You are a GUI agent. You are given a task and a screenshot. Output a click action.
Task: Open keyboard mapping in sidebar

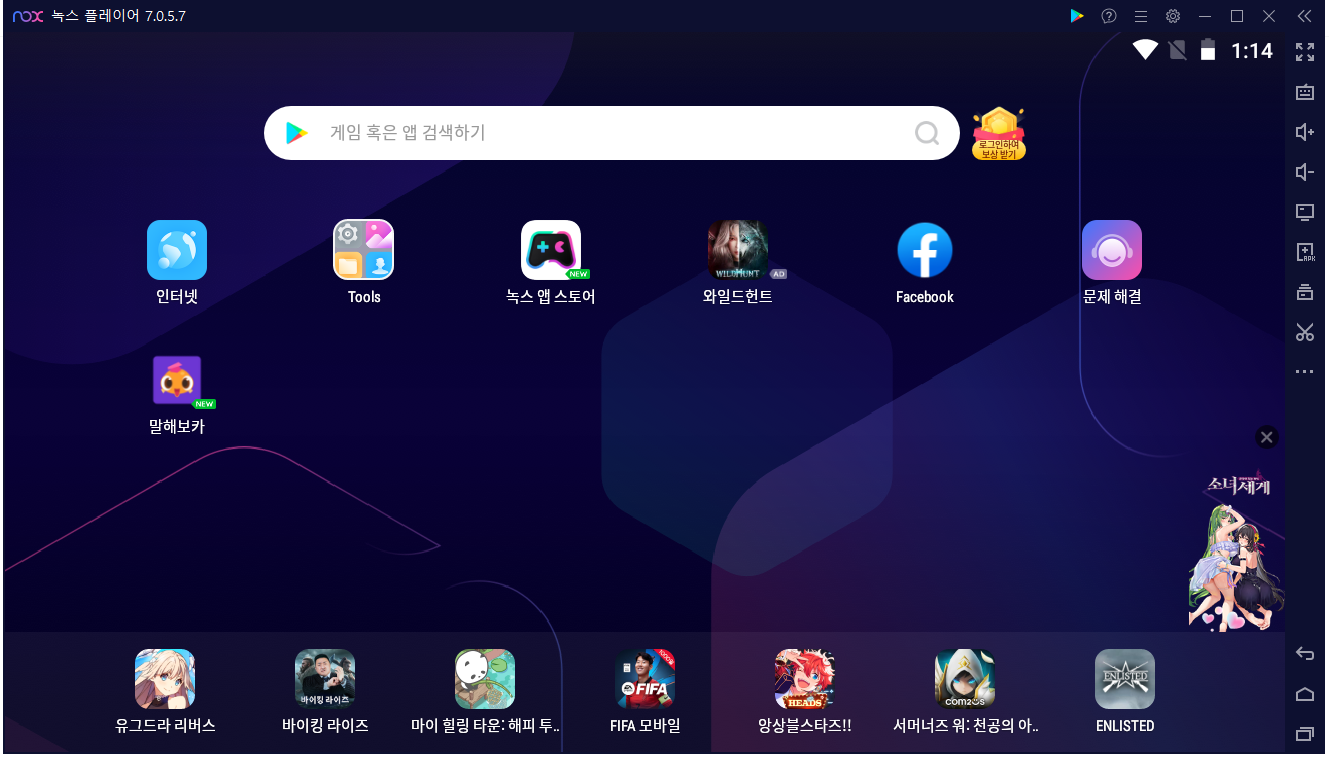click(1305, 92)
